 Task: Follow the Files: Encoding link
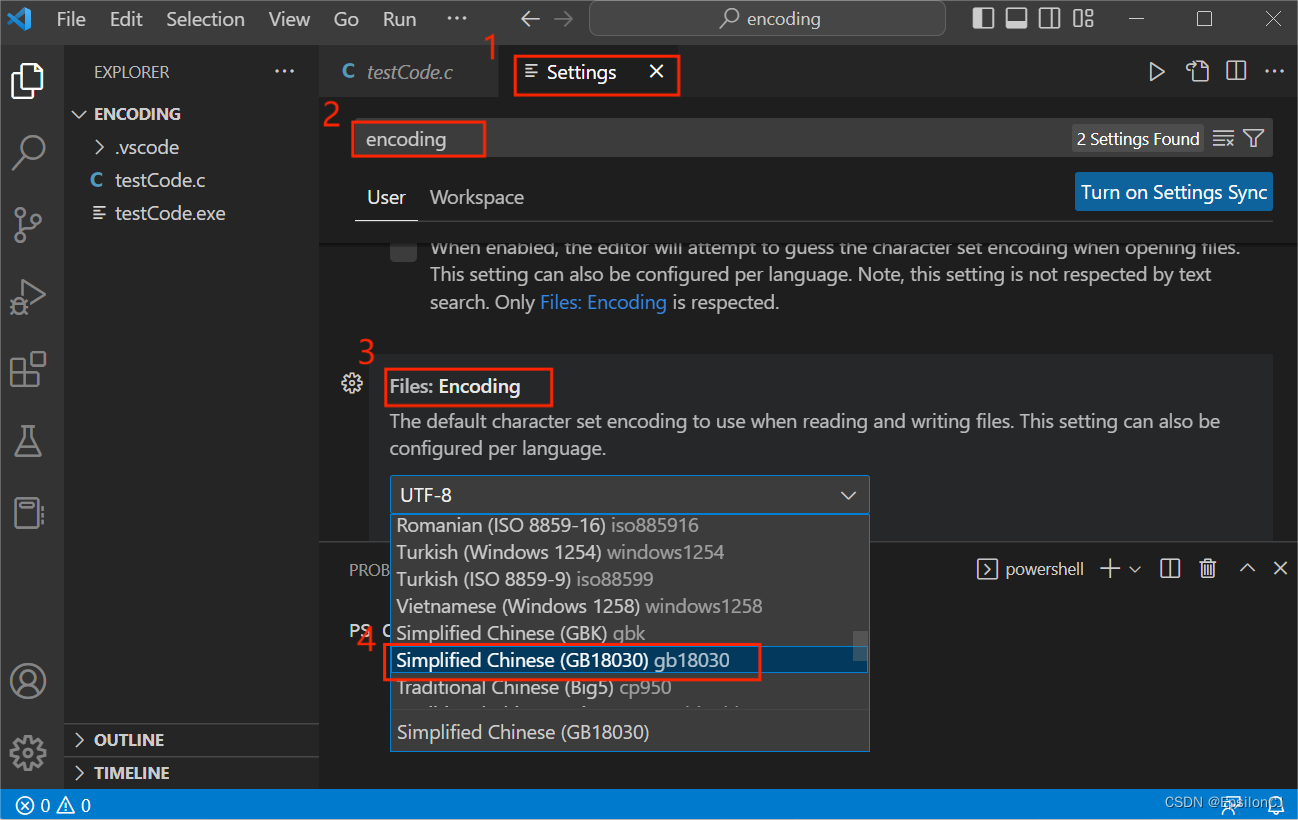pos(603,302)
